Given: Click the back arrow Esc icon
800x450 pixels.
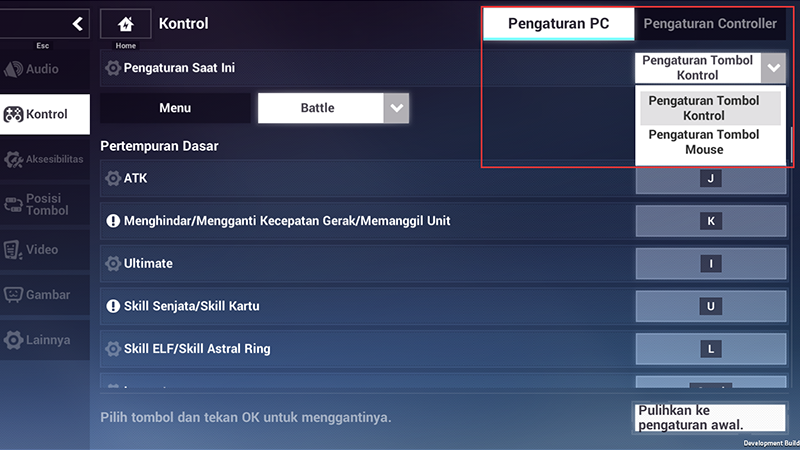Looking at the screenshot, I should (77, 23).
